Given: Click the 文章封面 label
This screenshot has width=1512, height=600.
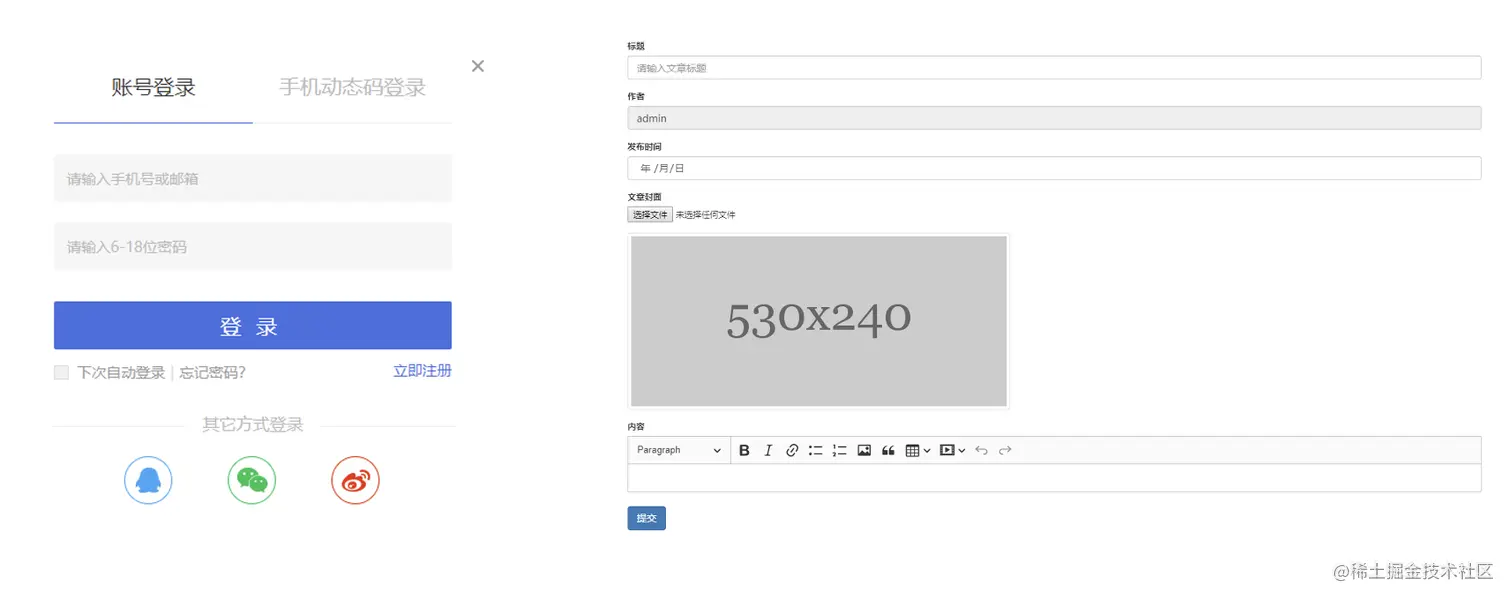Looking at the screenshot, I should point(645,197).
